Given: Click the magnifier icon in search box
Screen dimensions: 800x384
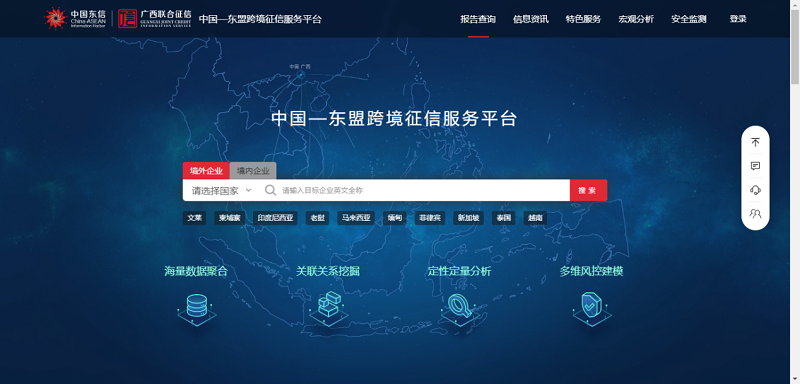Looking at the screenshot, I should pos(270,190).
